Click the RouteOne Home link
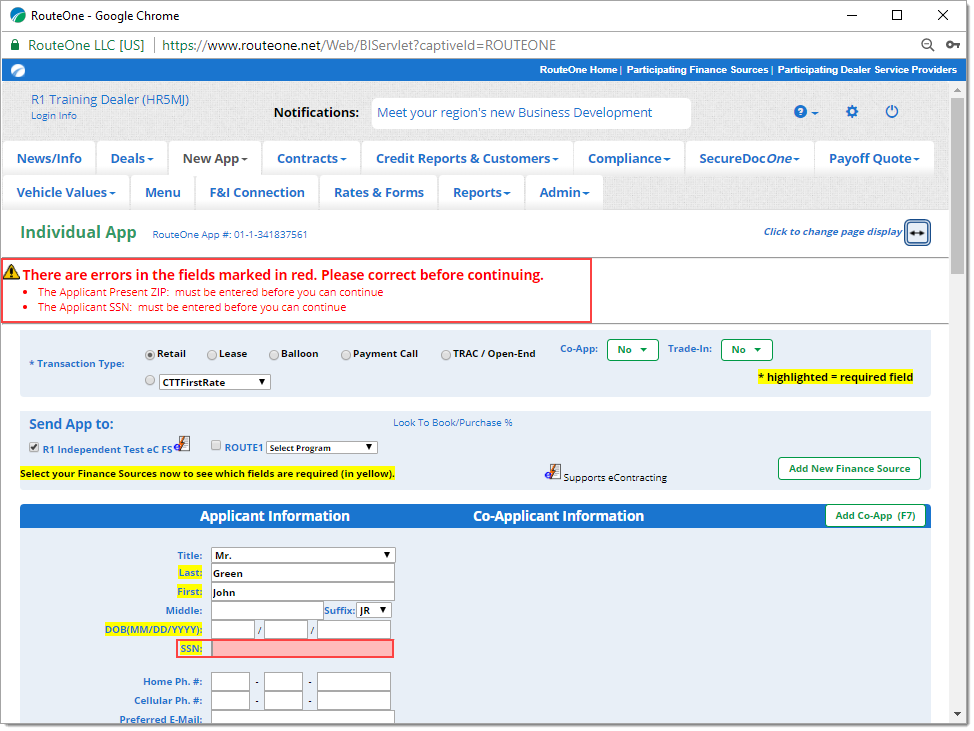The width and height of the screenshot is (974, 731). click(x=578, y=70)
